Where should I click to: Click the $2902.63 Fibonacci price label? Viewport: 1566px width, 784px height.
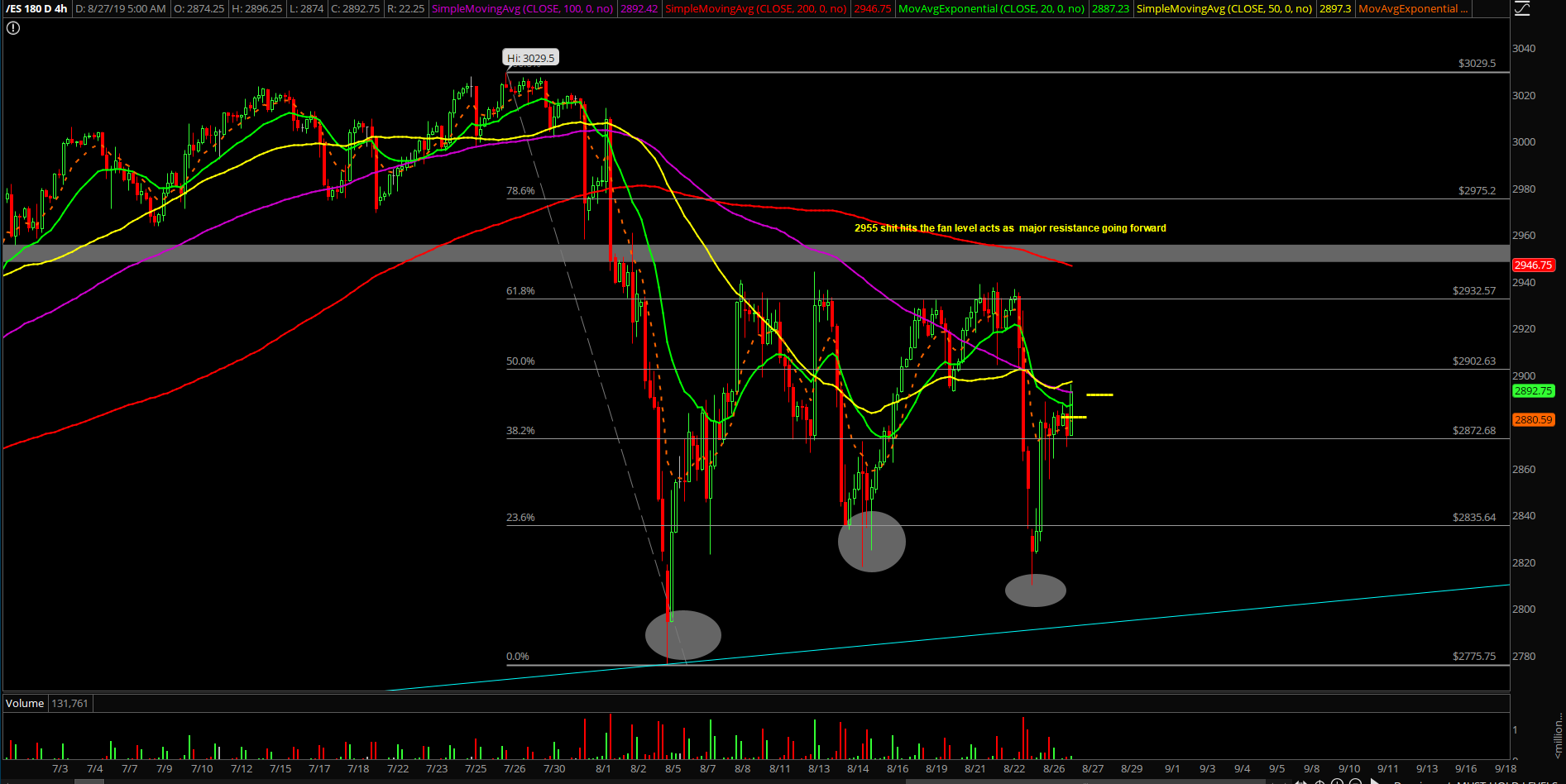1474,361
